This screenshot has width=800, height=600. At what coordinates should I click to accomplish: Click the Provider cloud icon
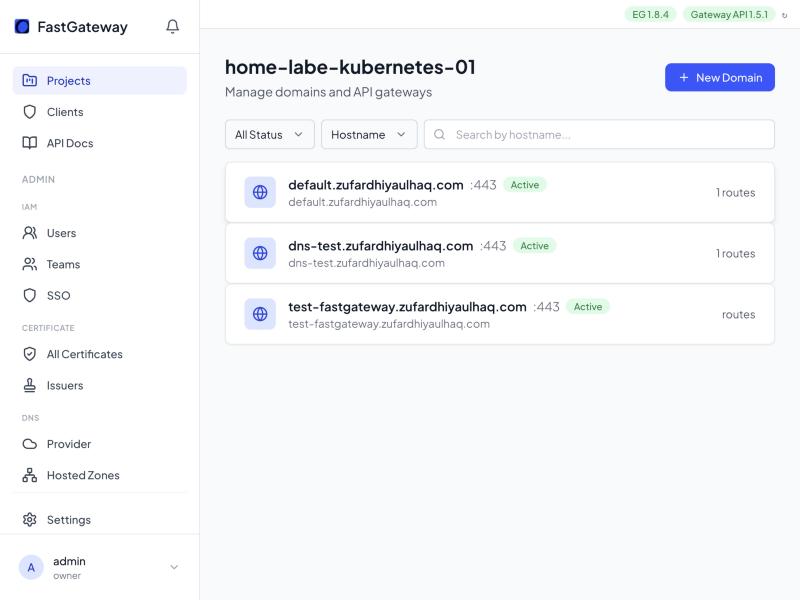[x=30, y=444]
